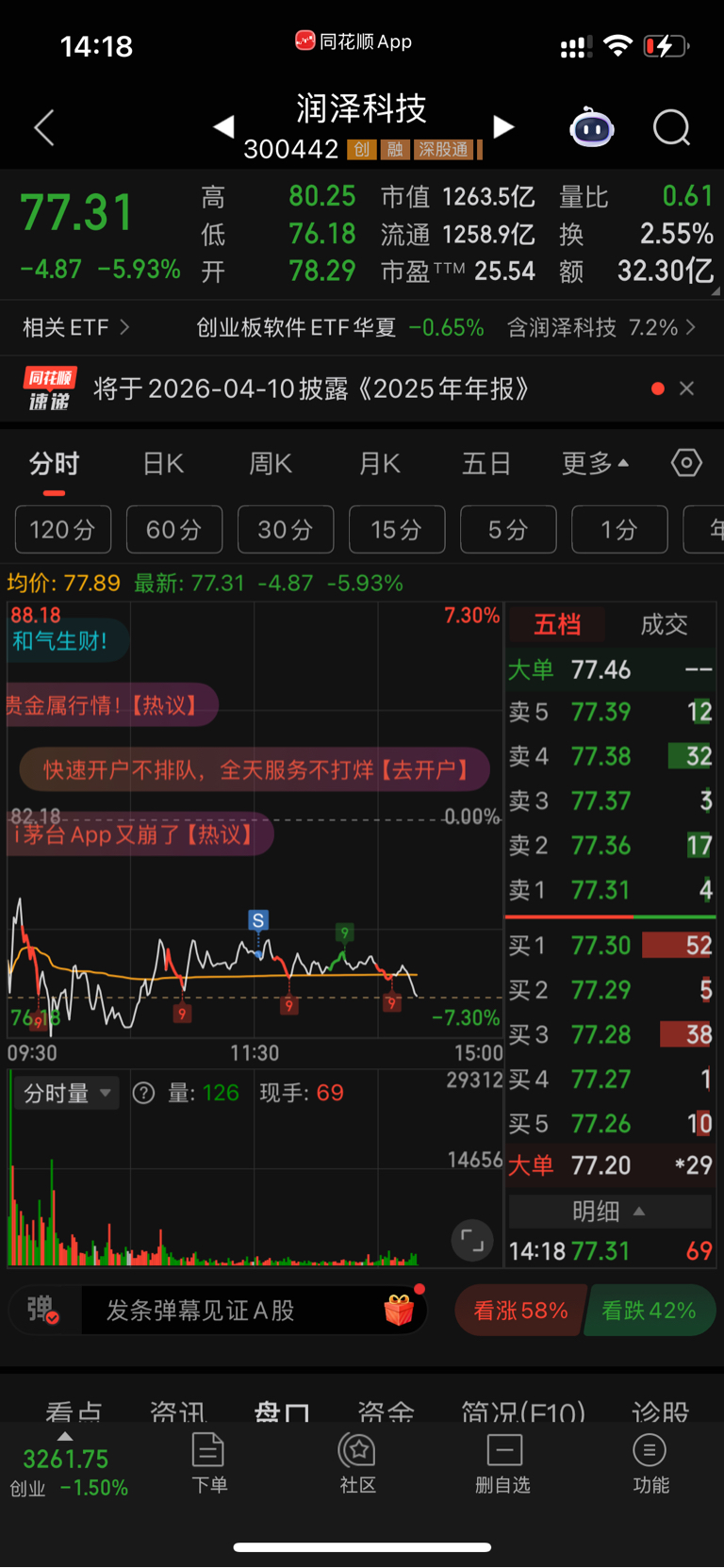Tap the 融 tag badge

[x=395, y=150]
